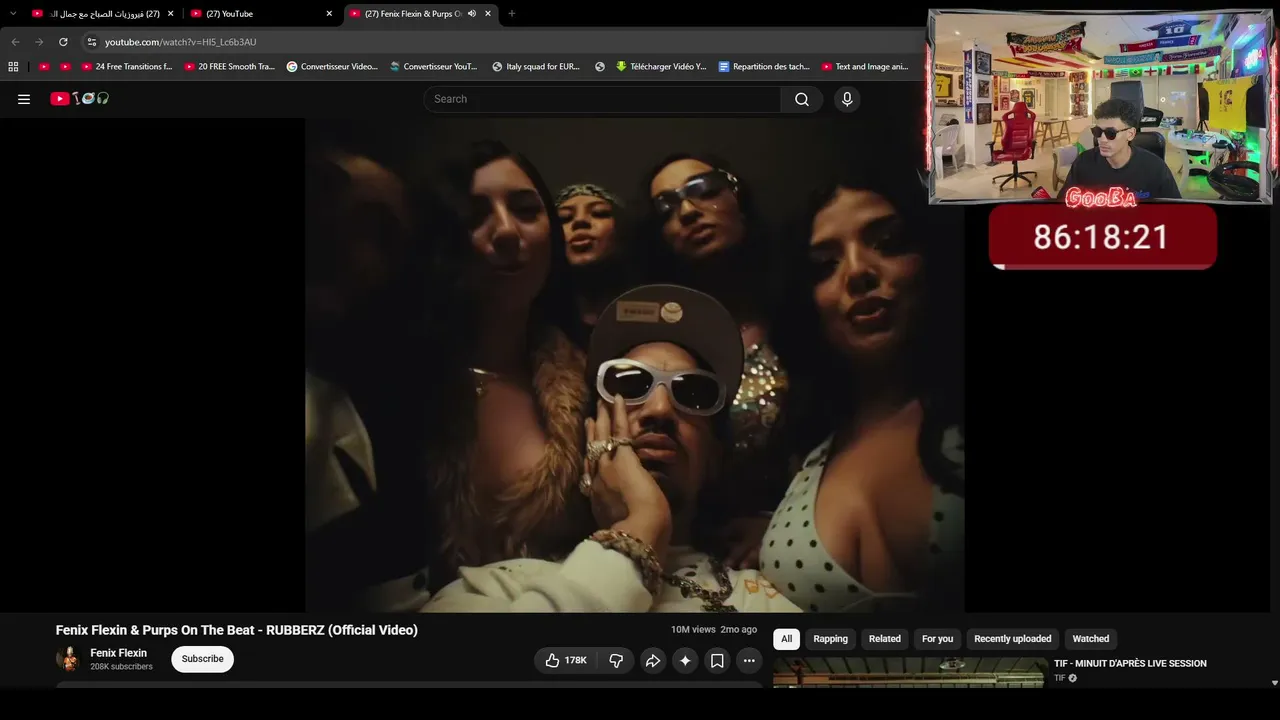Open "TIF - MINUIT D'APRÈS LIVE SESSION" title
The width and height of the screenshot is (1280, 720).
[x=1130, y=663]
